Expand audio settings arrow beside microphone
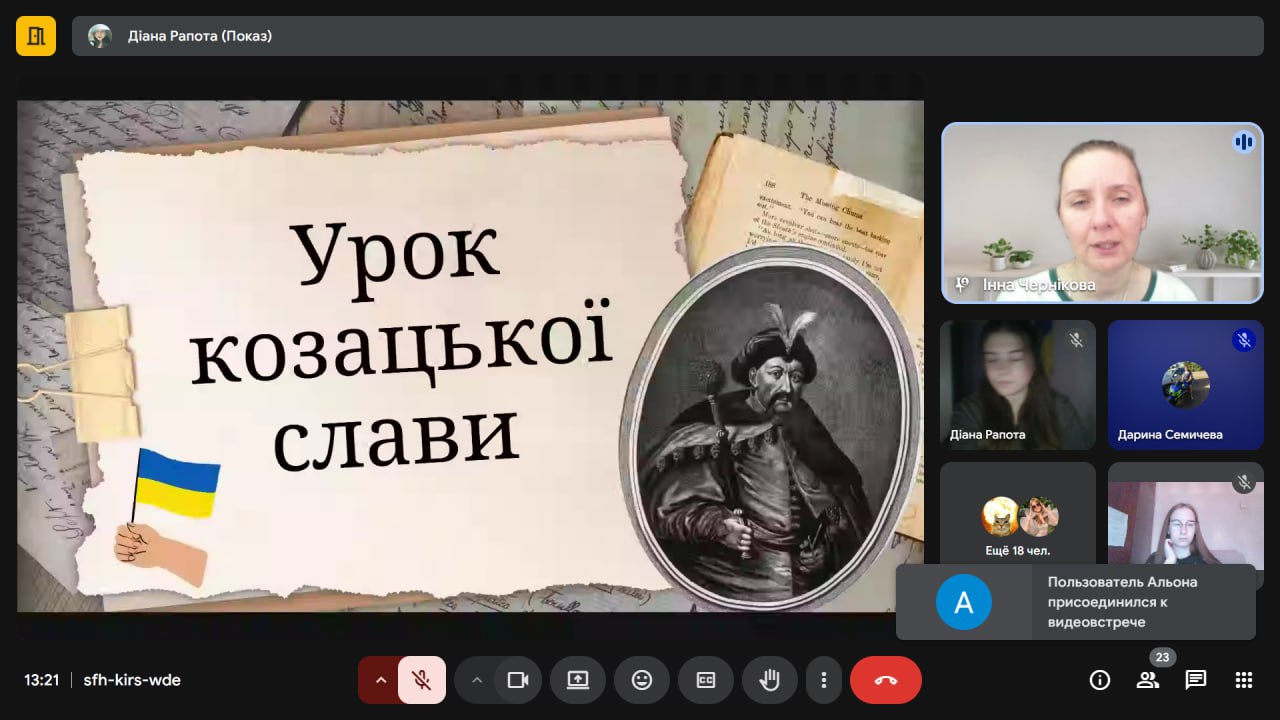The width and height of the screenshot is (1280, 720). (x=380, y=680)
